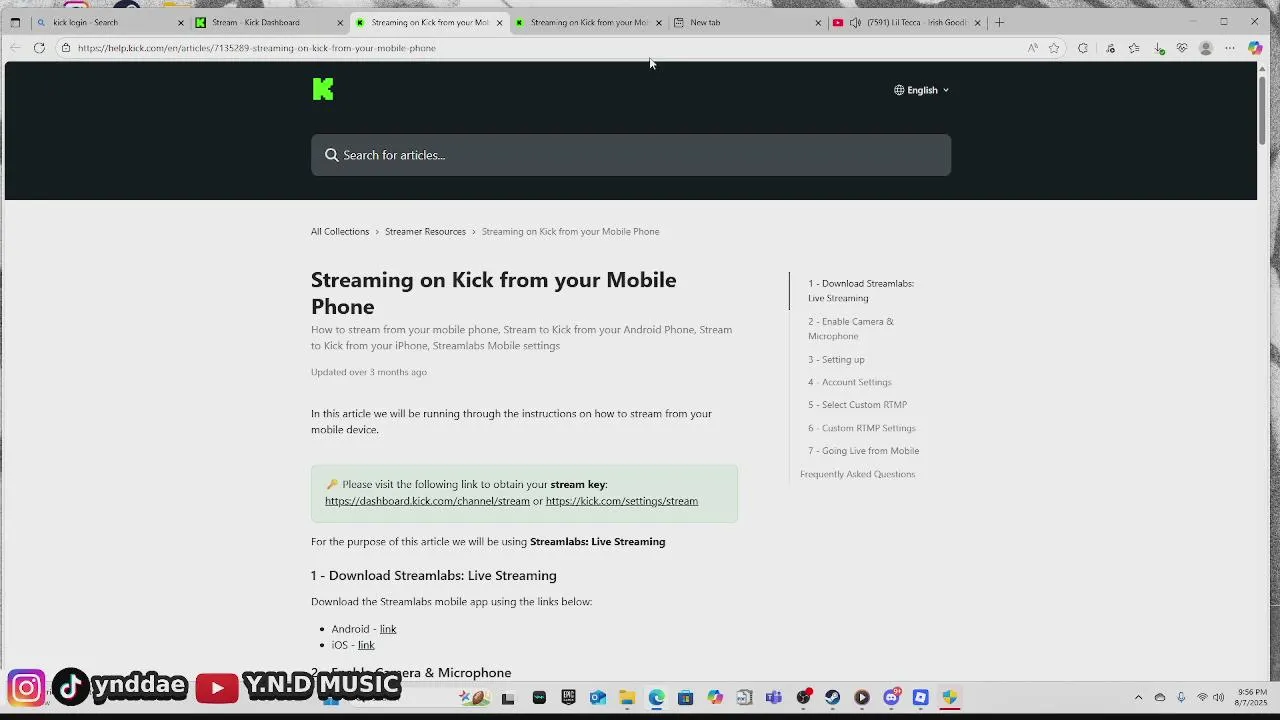Viewport: 1280px width, 720px height.
Task: Jump to '3 - Setting up' section
Action: [x=836, y=359]
